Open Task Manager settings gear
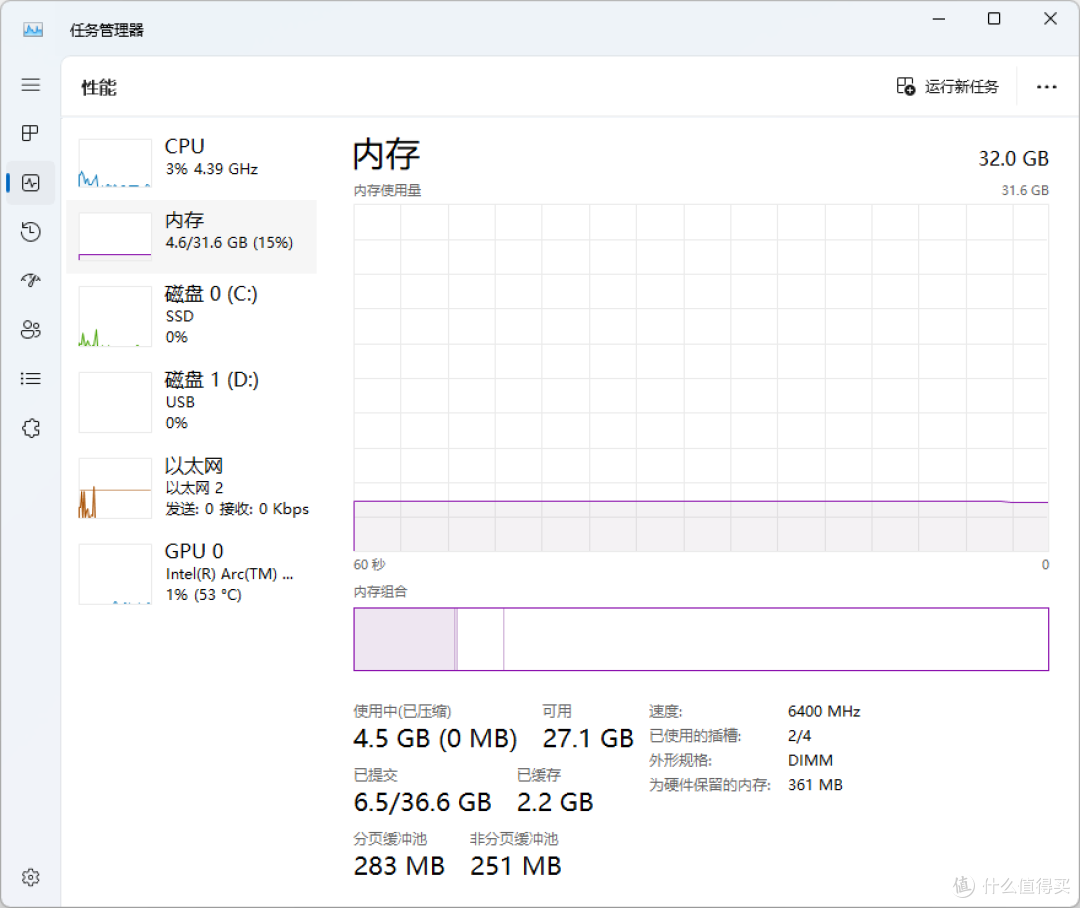The image size is (1080, 908). tap(30, 877)
